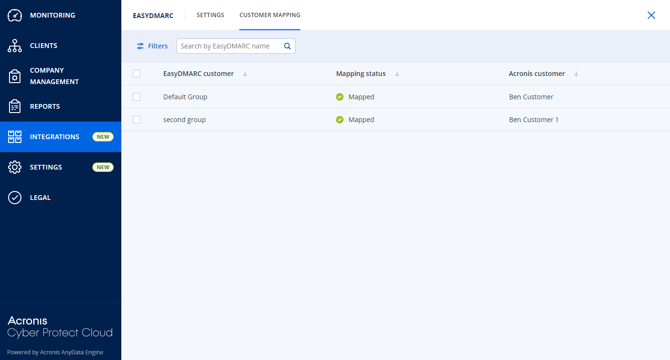Screen dimensions: 670x360
Task: Click the Mapping status column header
Action: point(361,73)
